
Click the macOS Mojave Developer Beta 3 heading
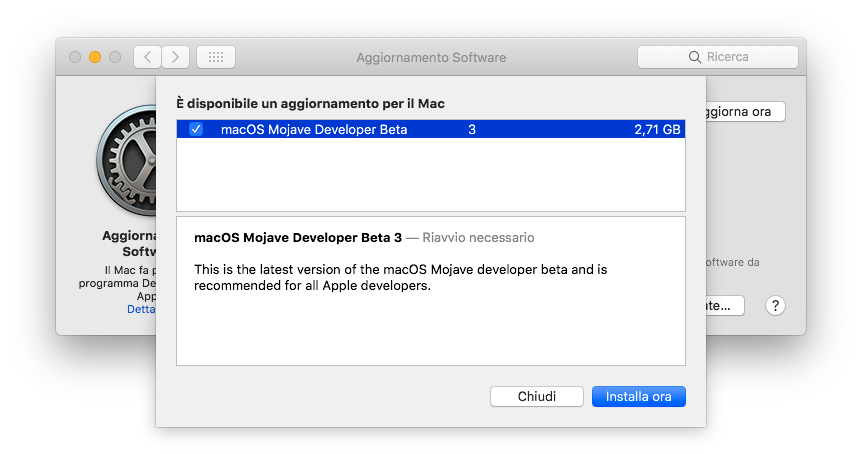[298, 237]
